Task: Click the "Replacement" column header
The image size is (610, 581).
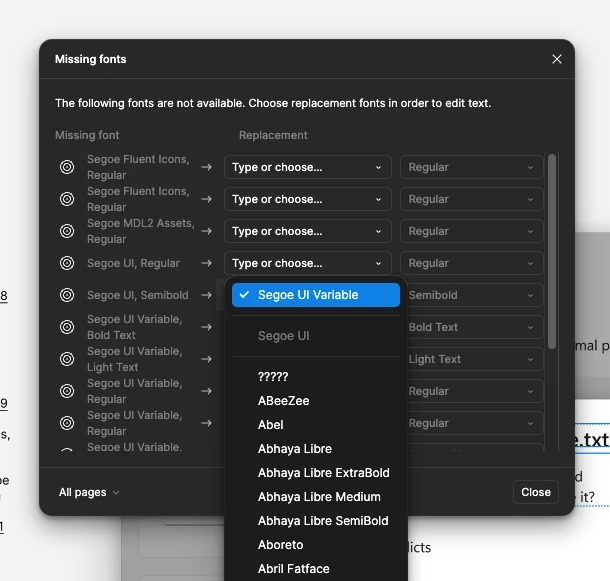Action: click(273, 135)
